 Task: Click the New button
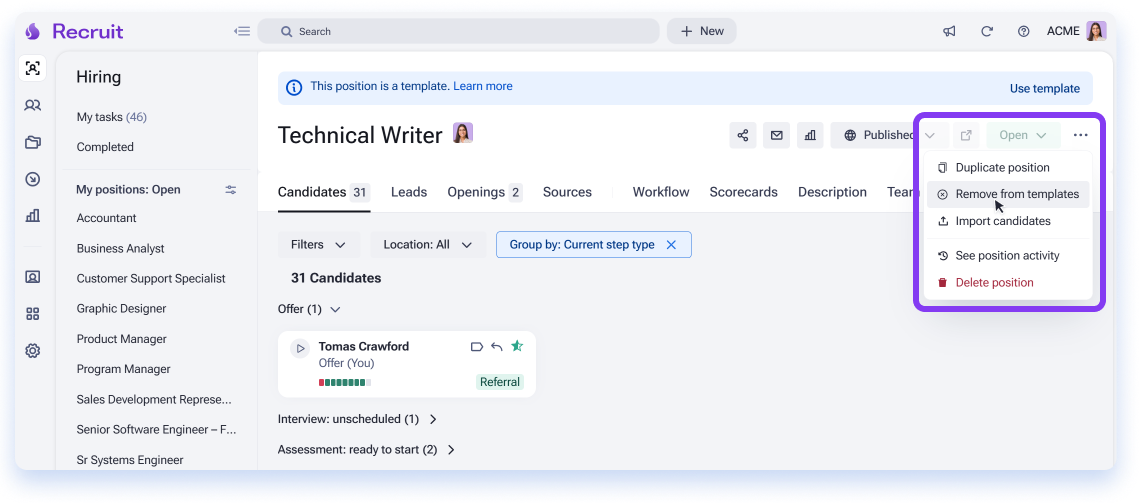701,31
